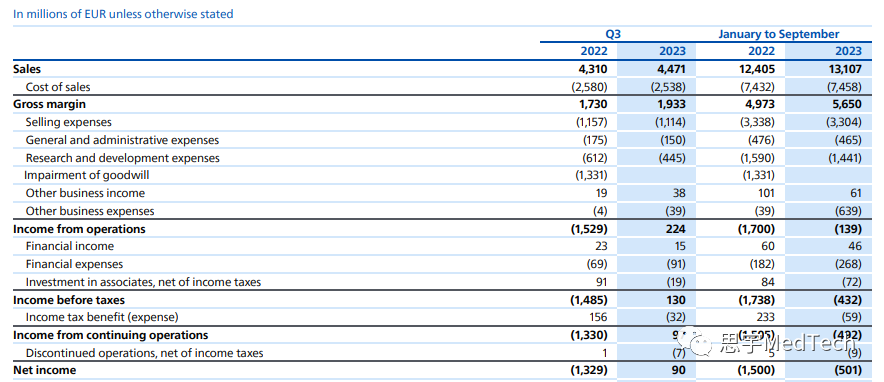Click the Gross margin row label
Screen dimensions: 884x382
50,104
